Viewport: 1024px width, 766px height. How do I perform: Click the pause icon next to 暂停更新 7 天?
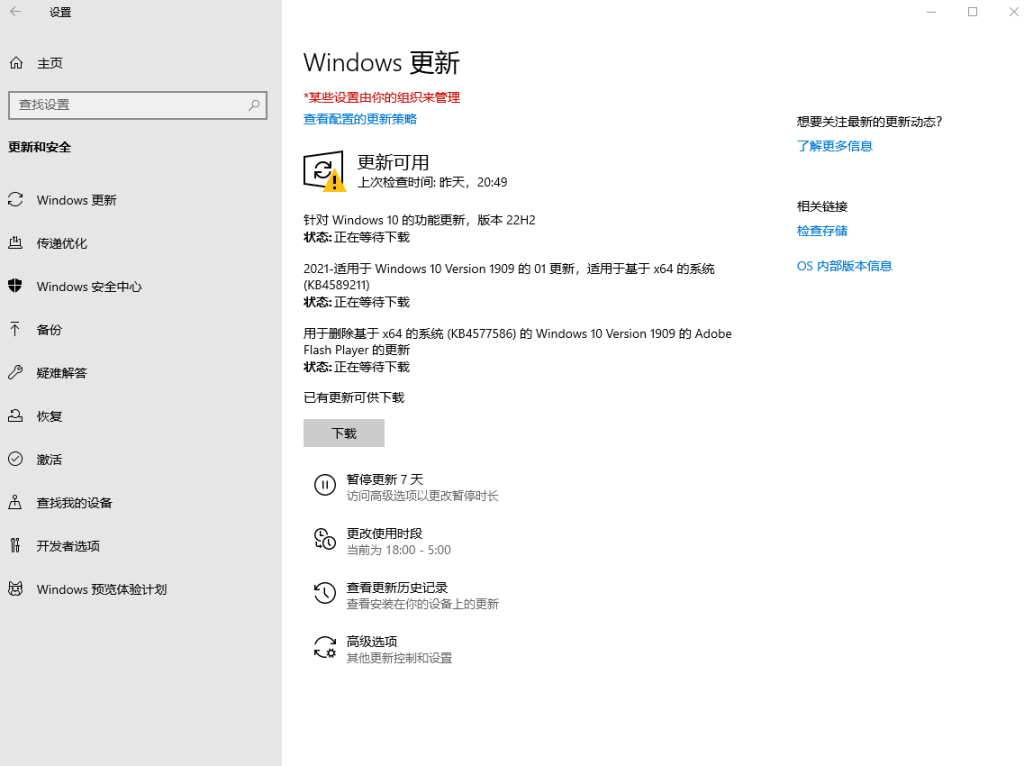click(x=324, y=485)
